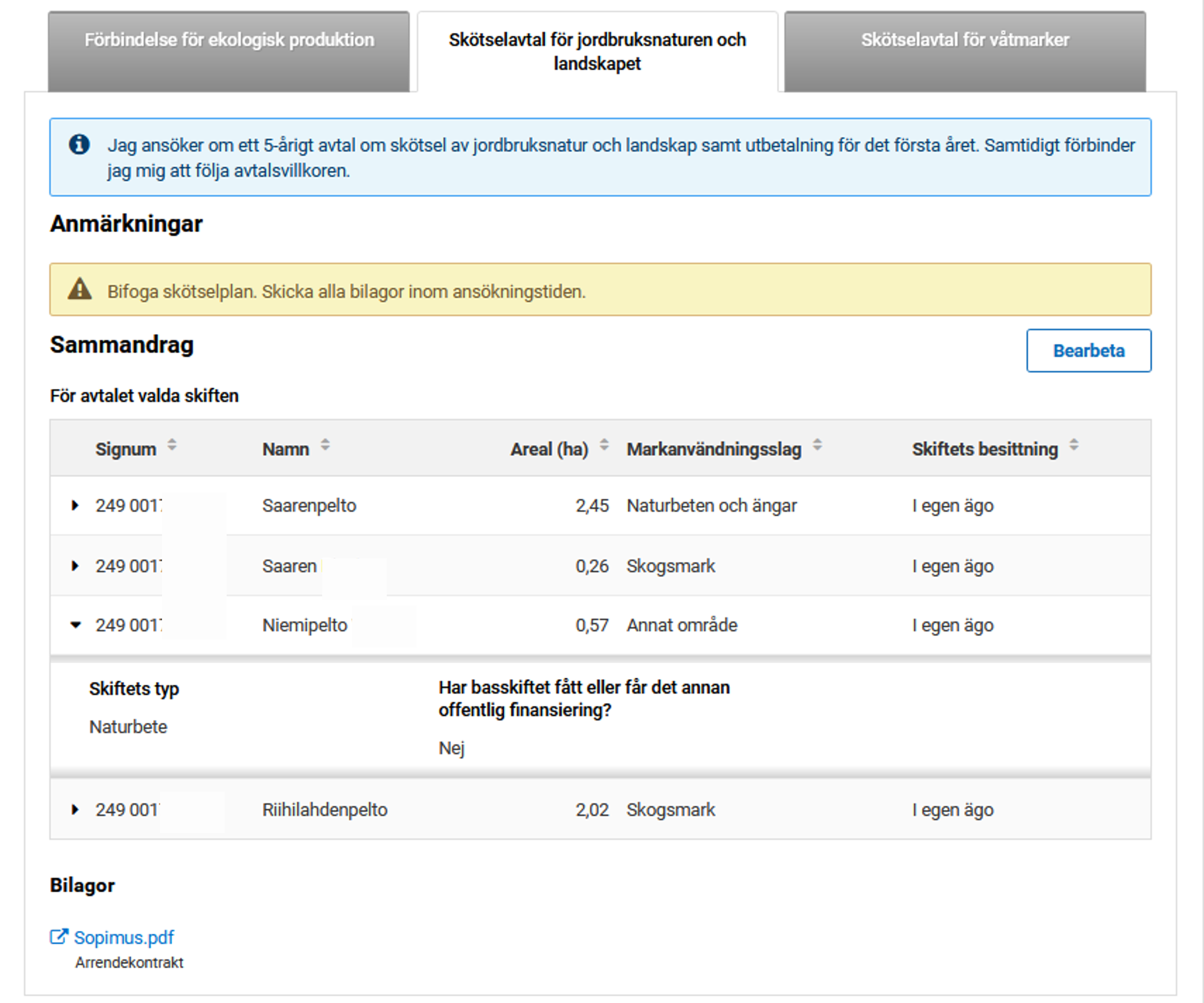The width and height of the screenshot is (1204, 1003).
Task: Click the Signum column header text
Action: (125, 449)
